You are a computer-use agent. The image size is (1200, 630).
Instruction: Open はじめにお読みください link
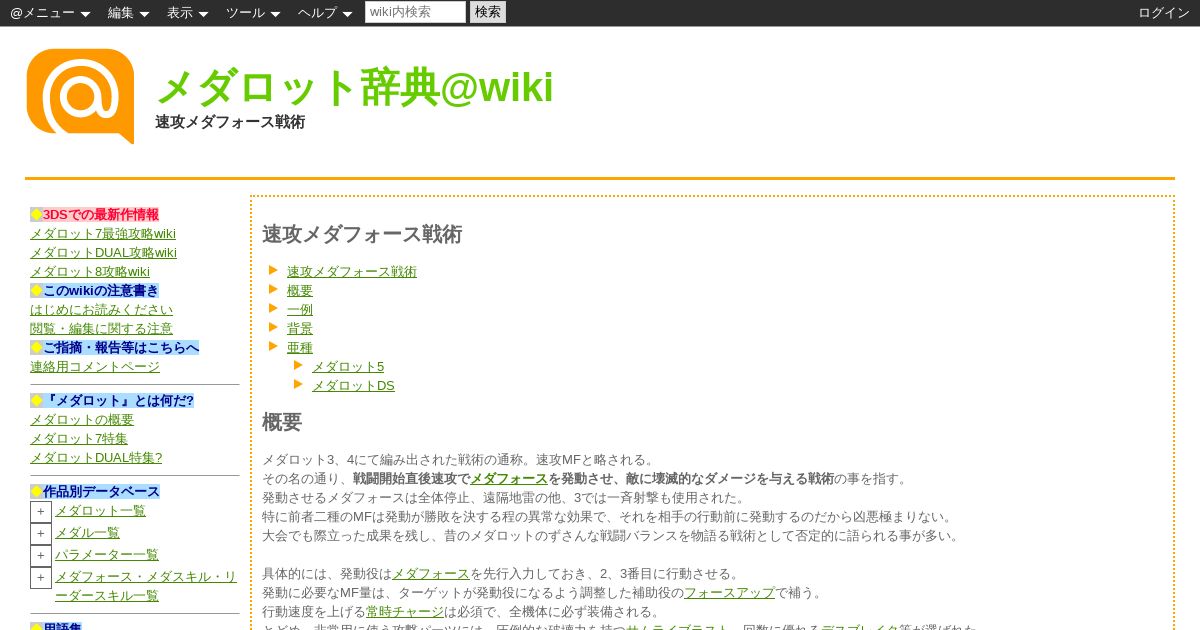click(x=101, y=310)
